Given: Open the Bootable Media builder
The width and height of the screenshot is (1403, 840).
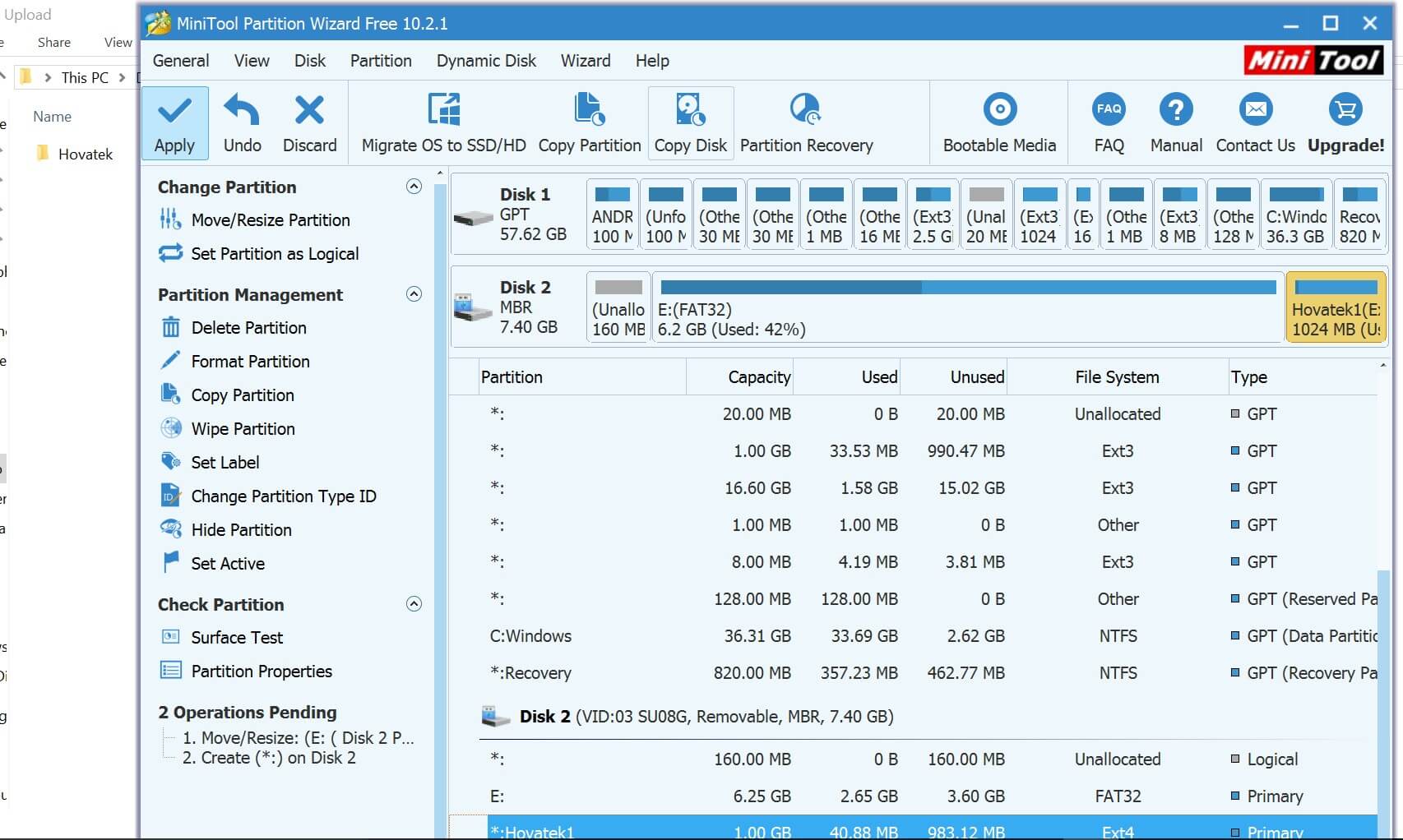Looking at the screenshot, I should click(x=998, y=123).
